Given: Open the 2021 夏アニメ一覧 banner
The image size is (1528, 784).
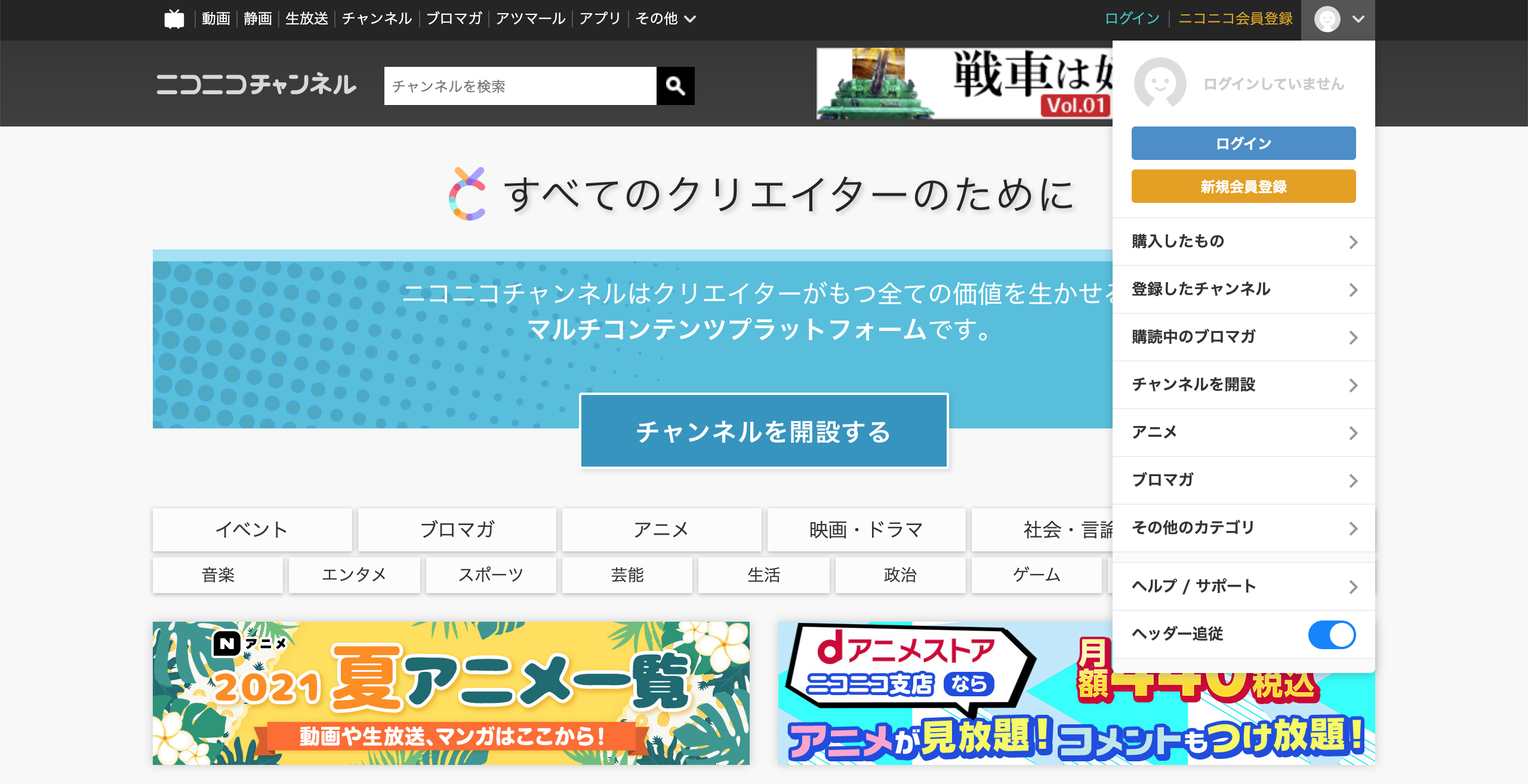Looking at the screenshot, I should [451, 693].
